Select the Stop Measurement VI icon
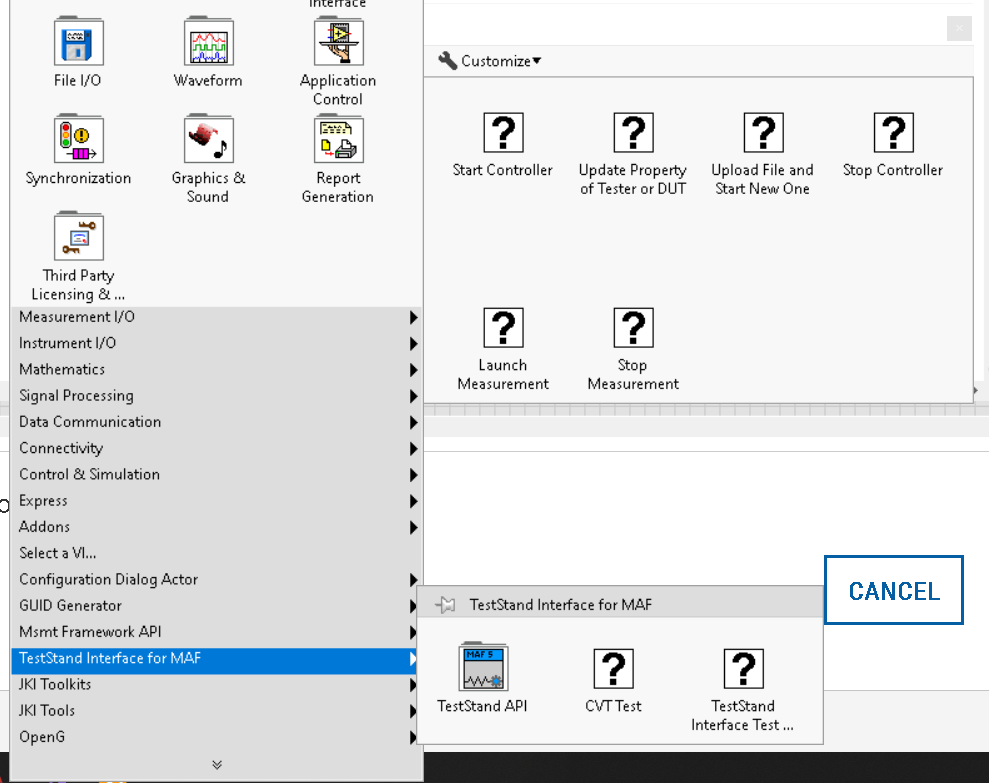The width and height of the screenshot is (989, 784). click(633, 327)
